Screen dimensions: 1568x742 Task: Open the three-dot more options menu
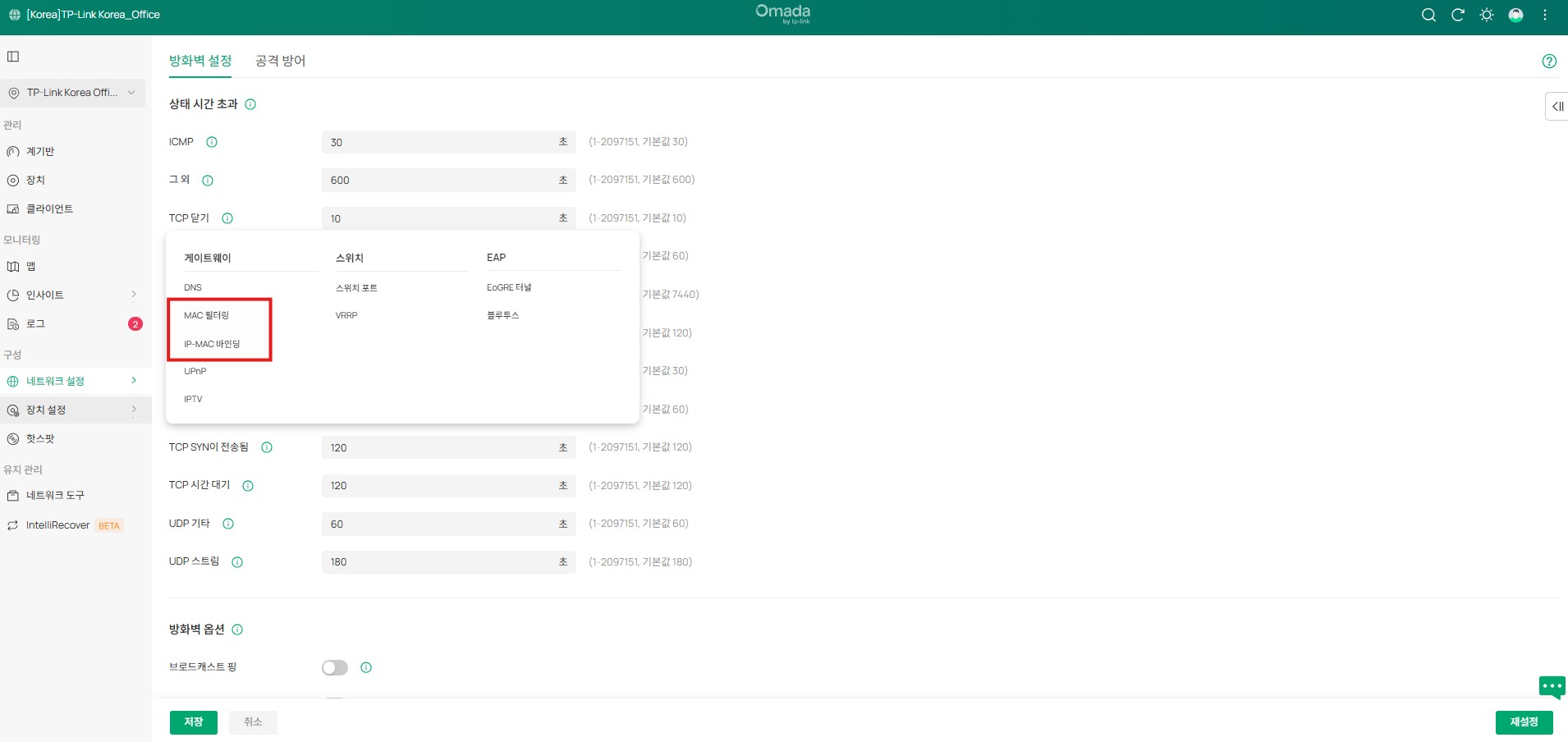tap(1545, 15)
